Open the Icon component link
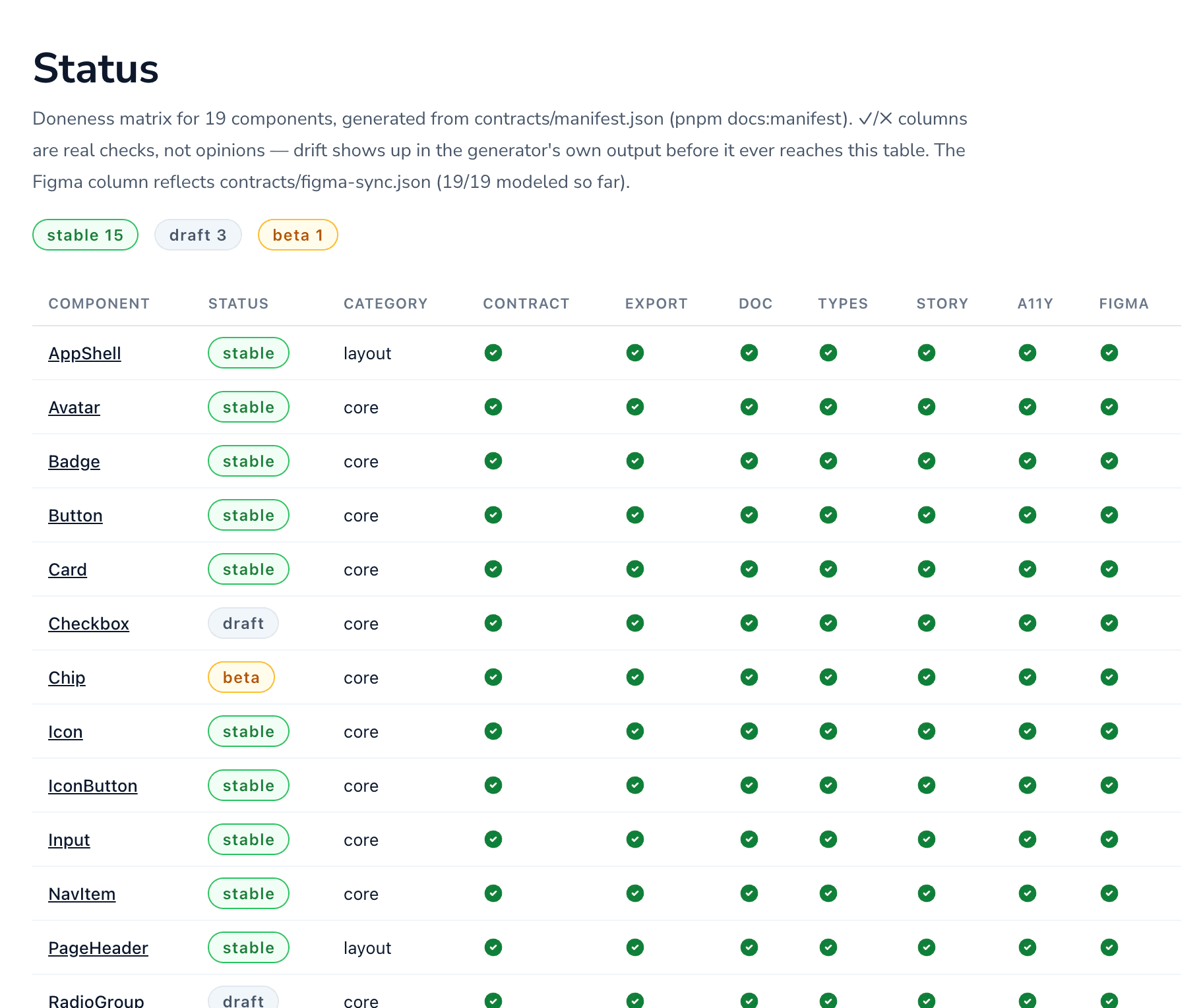The image size is (1203, 1008). [x=65, y=732]
